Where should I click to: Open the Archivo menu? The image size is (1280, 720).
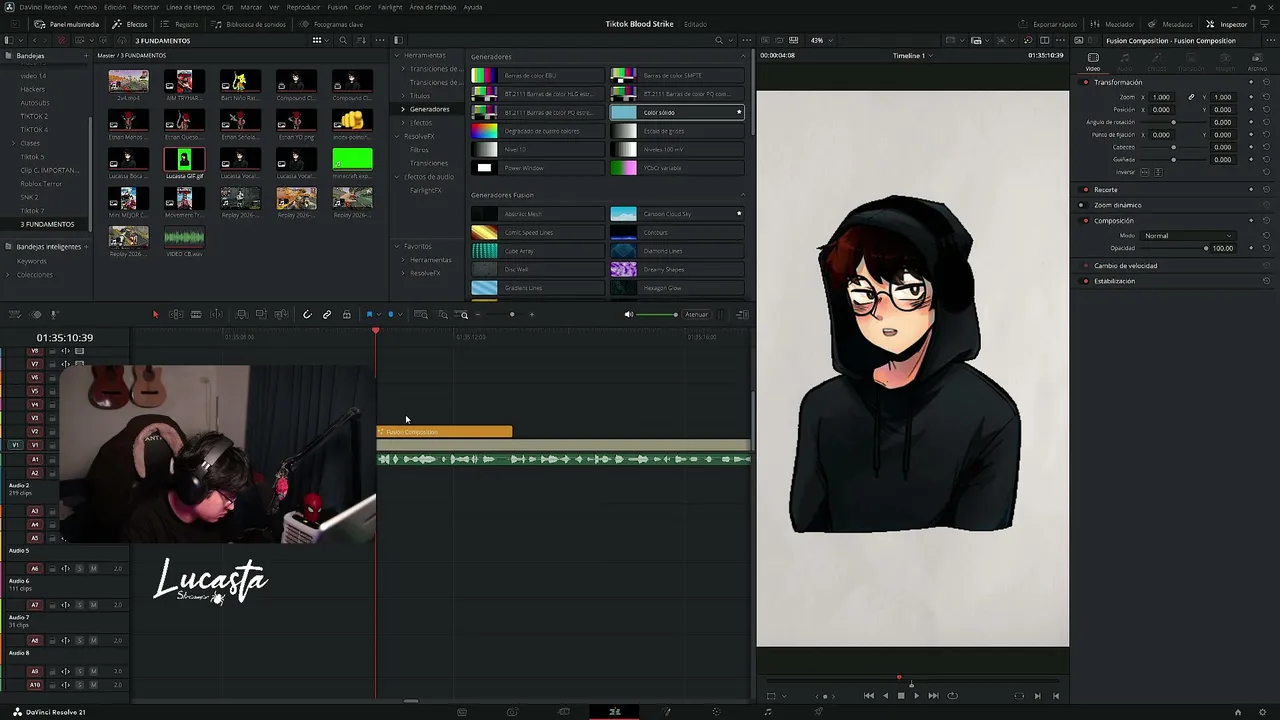86,7
